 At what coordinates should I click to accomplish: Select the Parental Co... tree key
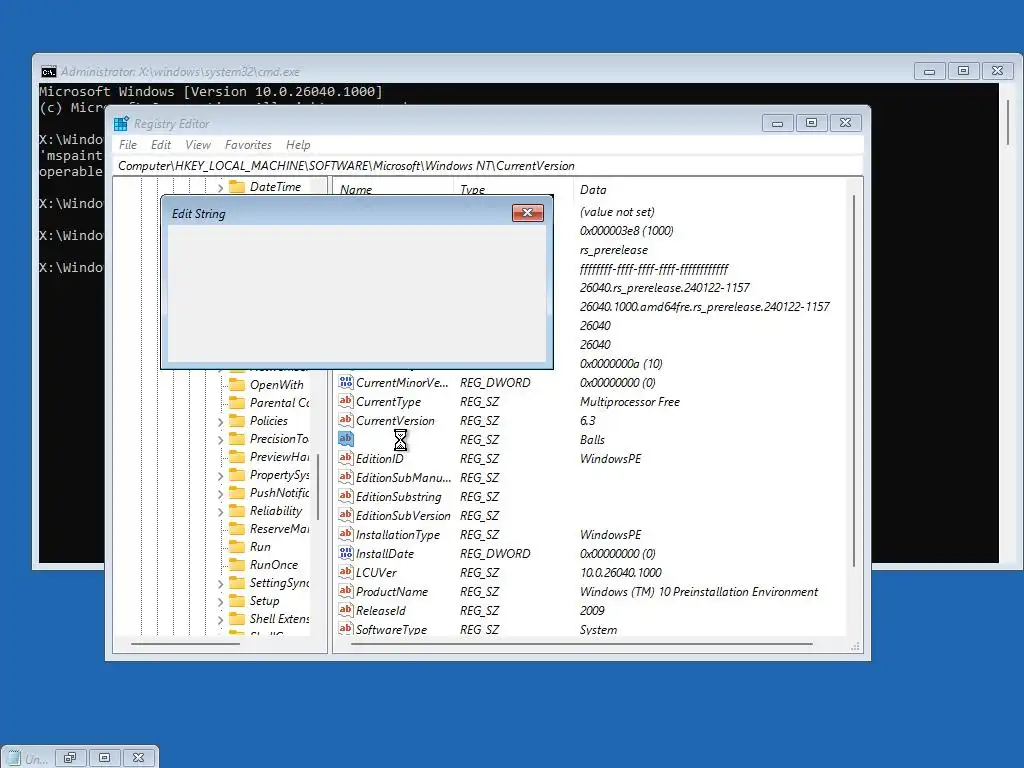click(280, 403)
